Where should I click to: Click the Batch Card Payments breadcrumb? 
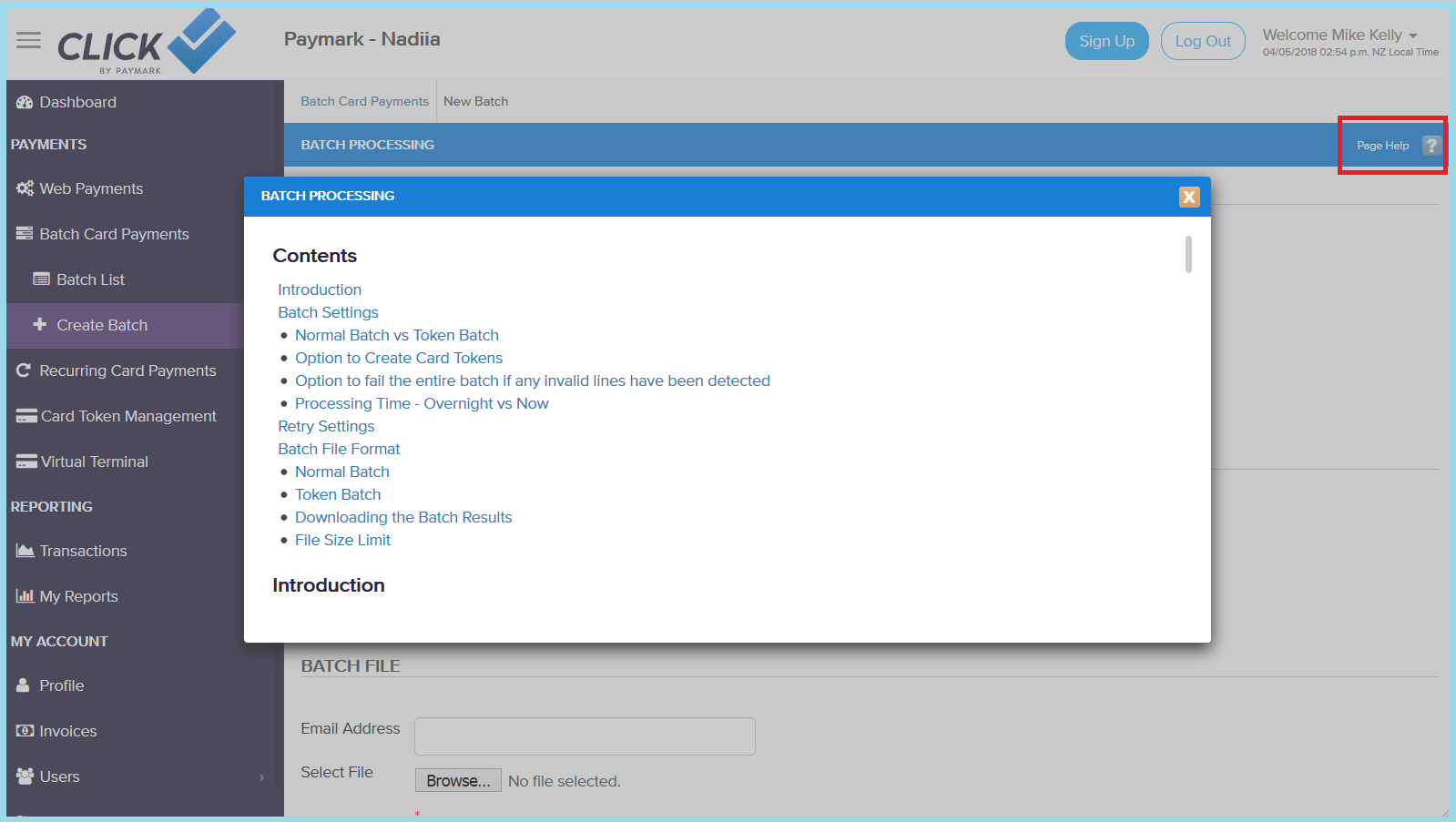point(364,101)
